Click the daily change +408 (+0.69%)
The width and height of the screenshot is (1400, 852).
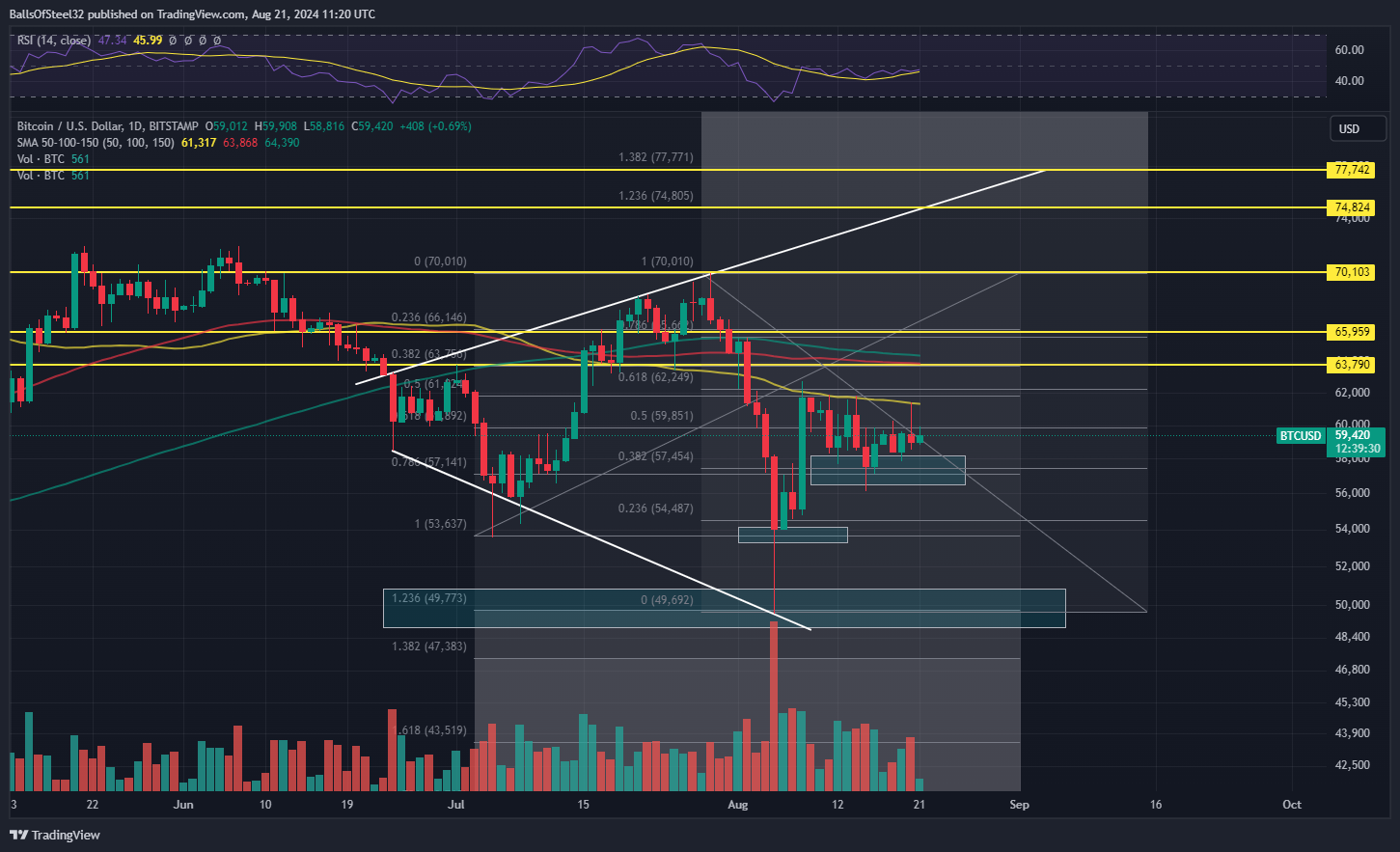pos(436,126)
